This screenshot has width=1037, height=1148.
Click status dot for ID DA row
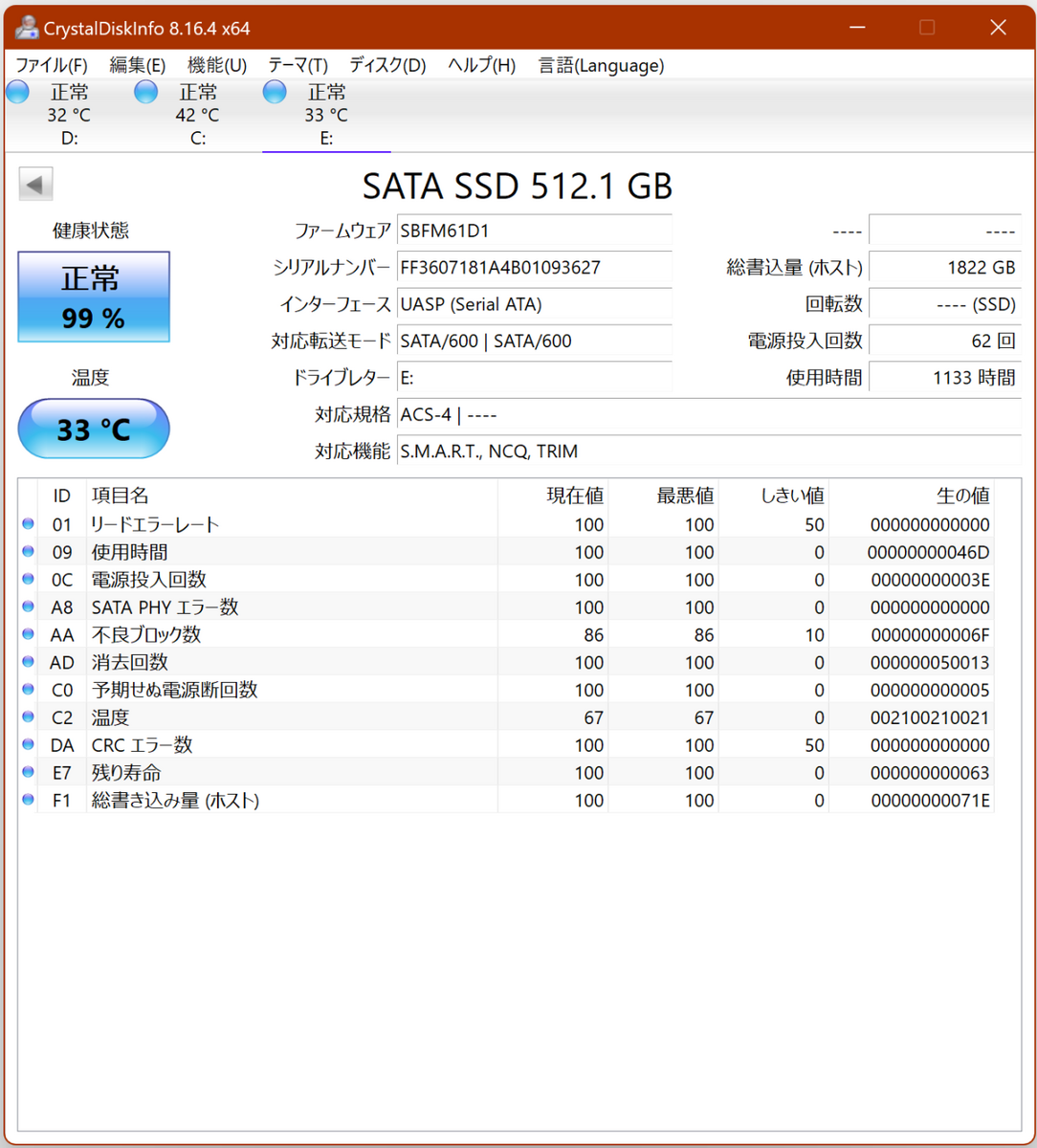pyautogui.click(x=28, y=744)
